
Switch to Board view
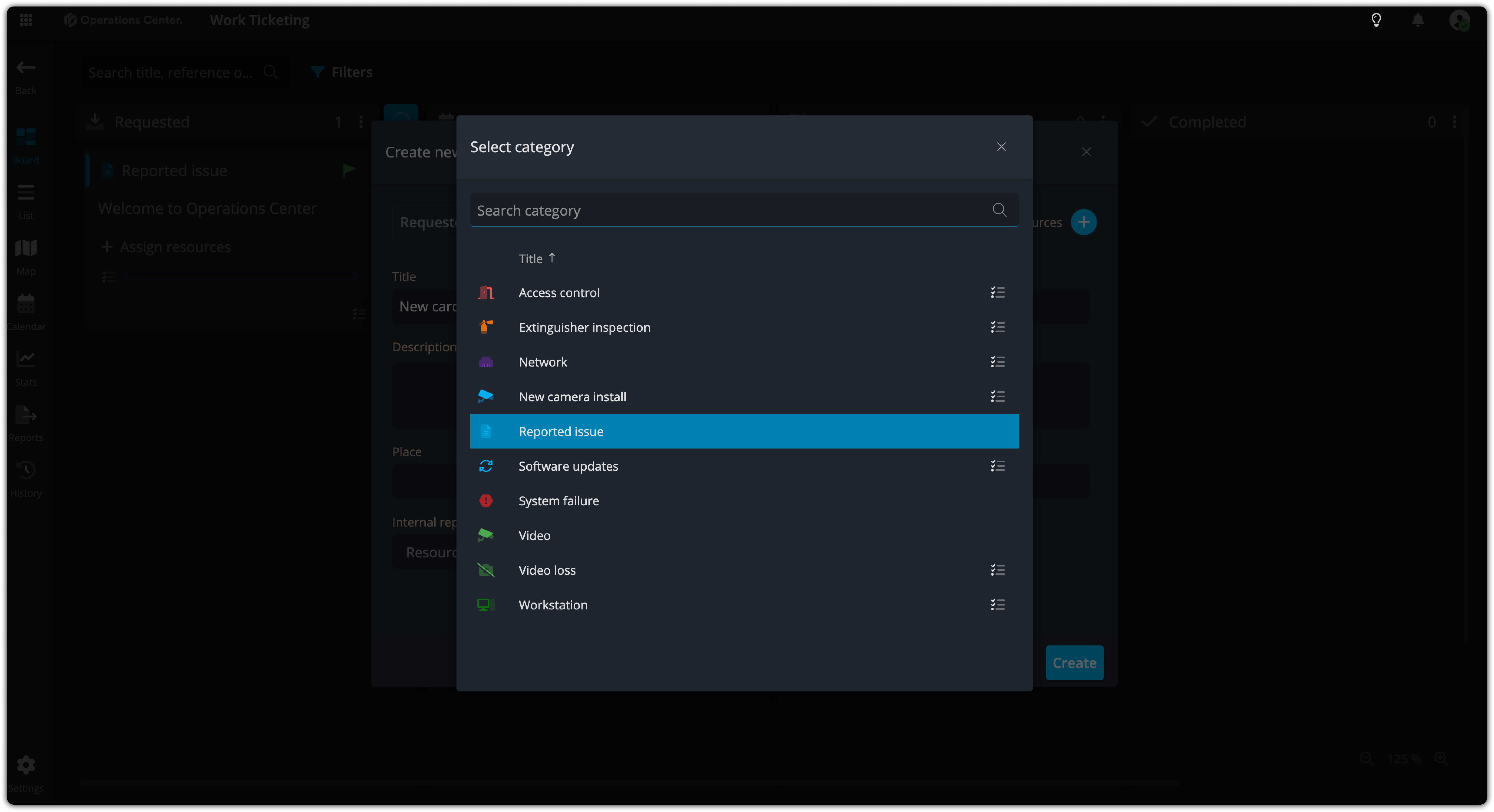(26, 146)
